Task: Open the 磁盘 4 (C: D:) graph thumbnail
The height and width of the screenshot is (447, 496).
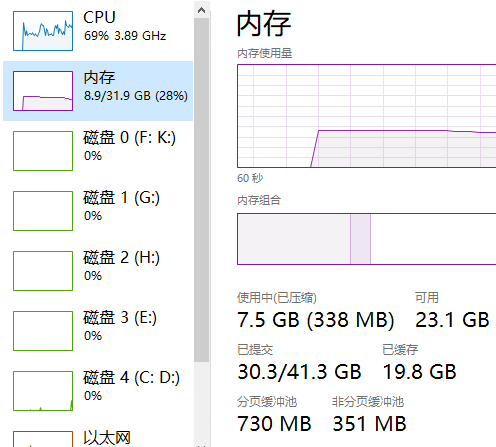Action: pos(43,391)
